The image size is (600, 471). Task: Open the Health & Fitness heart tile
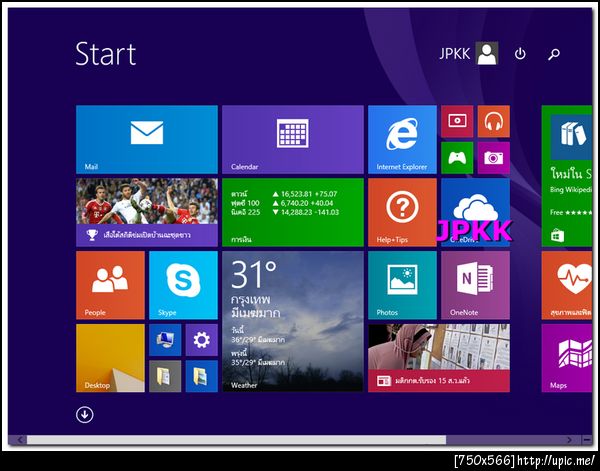[567, 285]
